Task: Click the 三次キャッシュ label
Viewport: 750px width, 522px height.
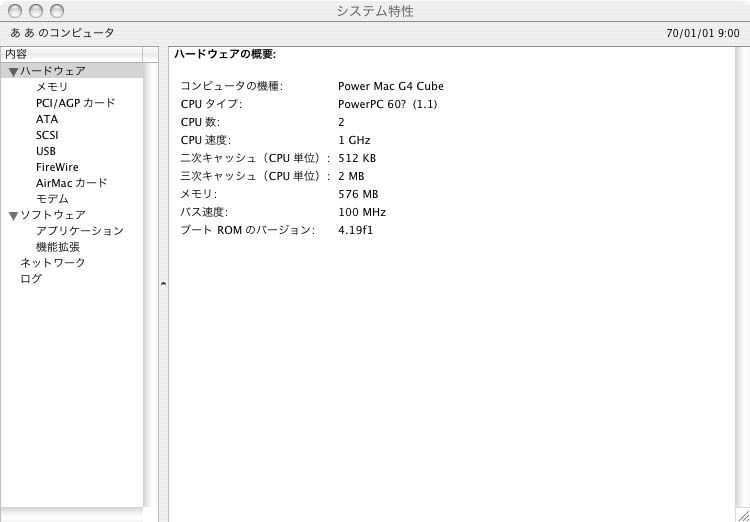Action: (255, 177)
